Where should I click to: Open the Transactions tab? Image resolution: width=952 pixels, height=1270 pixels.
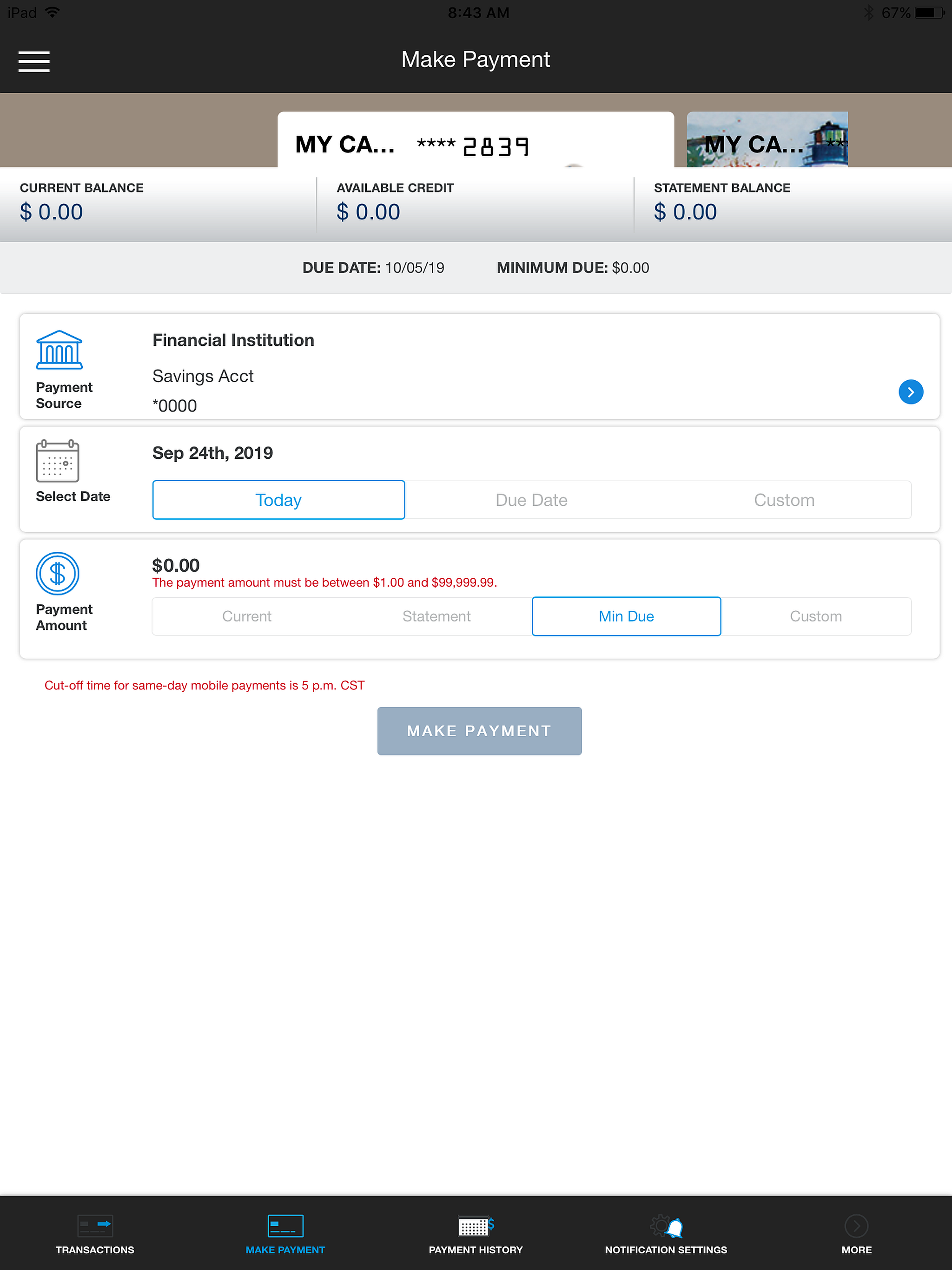pos(95,1234)
